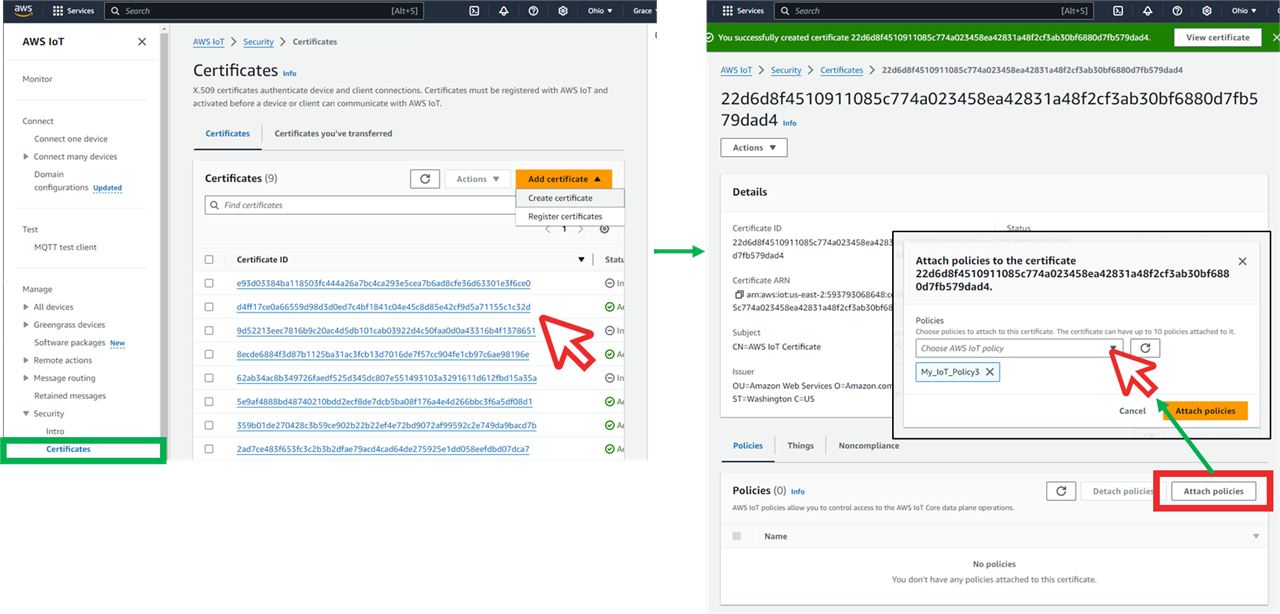Go to next page of certificates list

coord(581,229)
